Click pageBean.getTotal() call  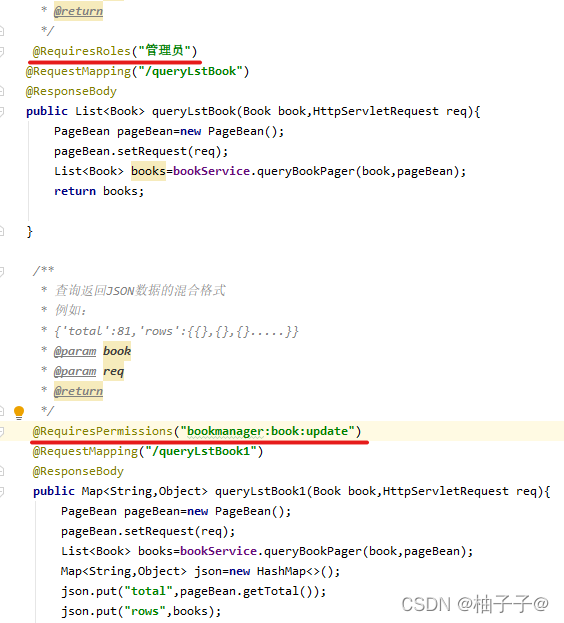[x=249, y=592]
